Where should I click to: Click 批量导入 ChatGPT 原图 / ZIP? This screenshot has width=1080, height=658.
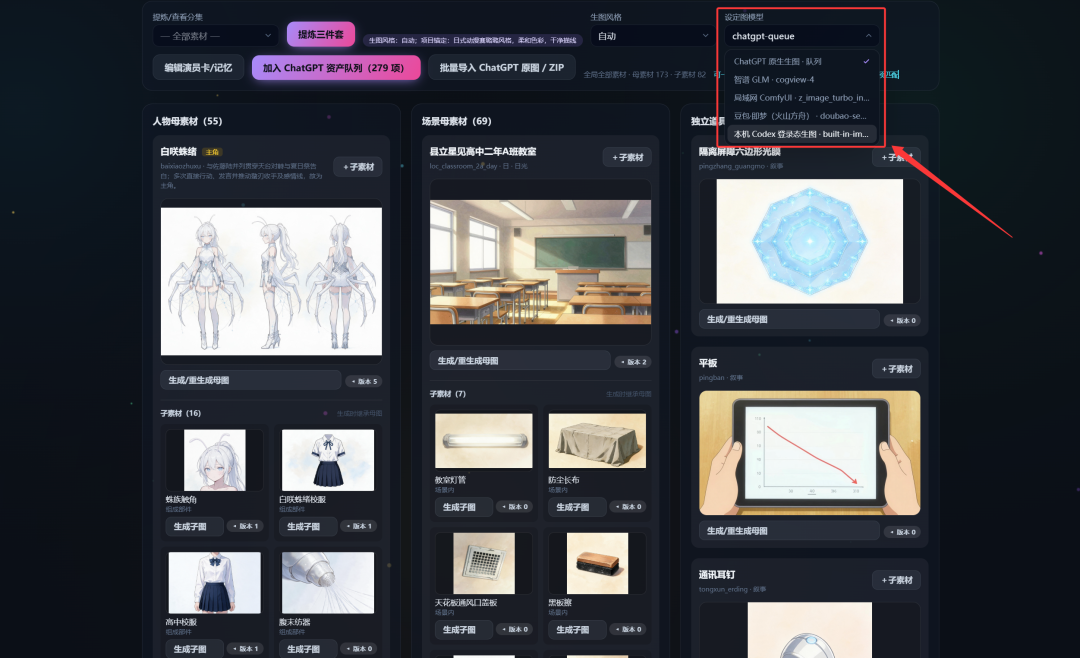pyautogui.click(x=501, y=68)
